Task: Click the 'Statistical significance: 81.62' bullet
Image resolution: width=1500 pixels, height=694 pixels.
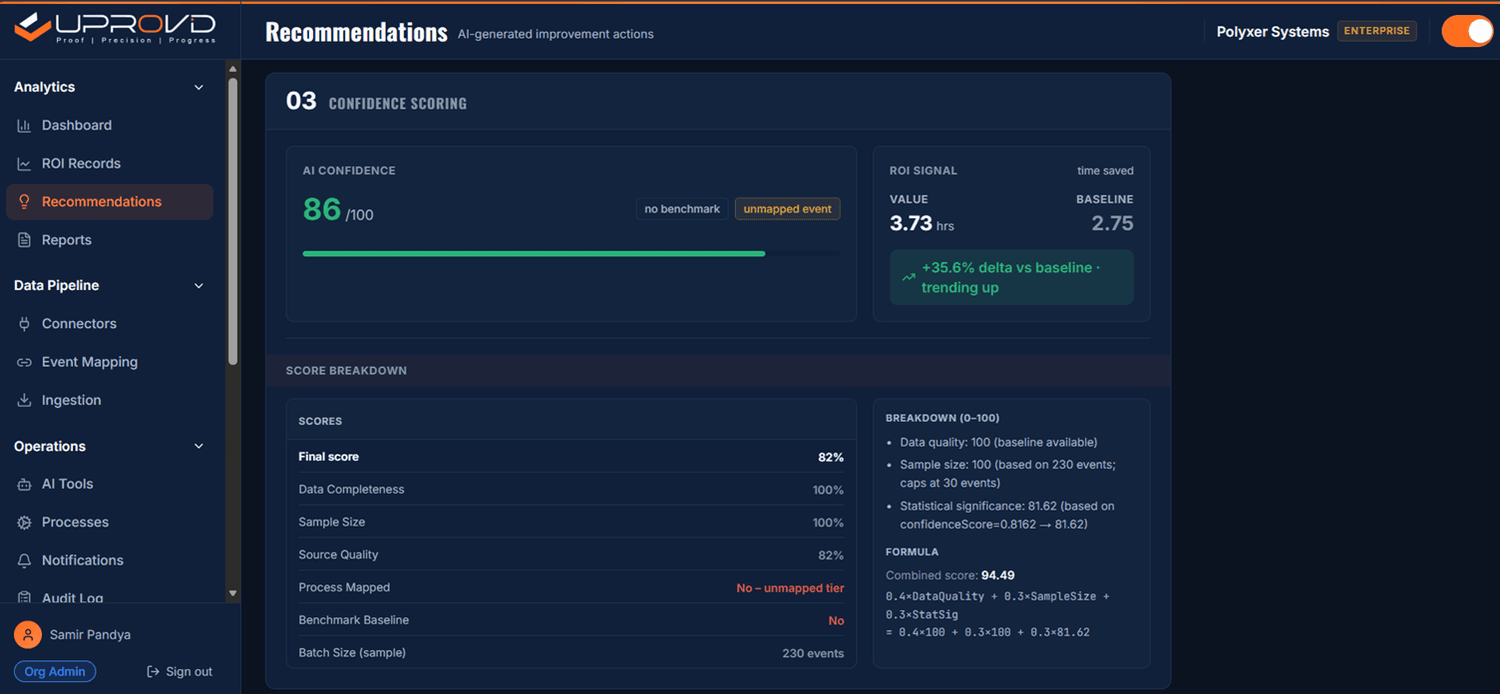Action: click(x=1007, y=515)
